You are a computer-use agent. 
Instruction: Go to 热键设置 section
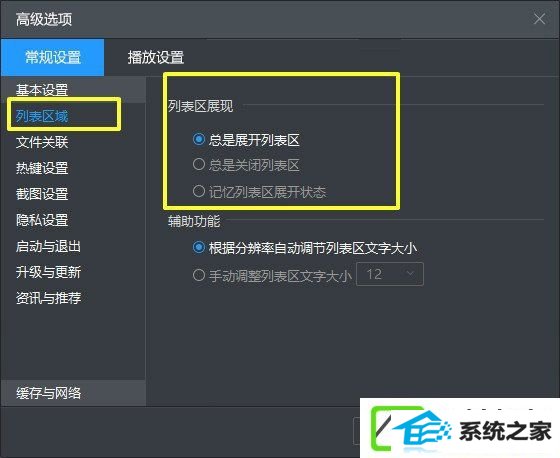tap(42, 168)
